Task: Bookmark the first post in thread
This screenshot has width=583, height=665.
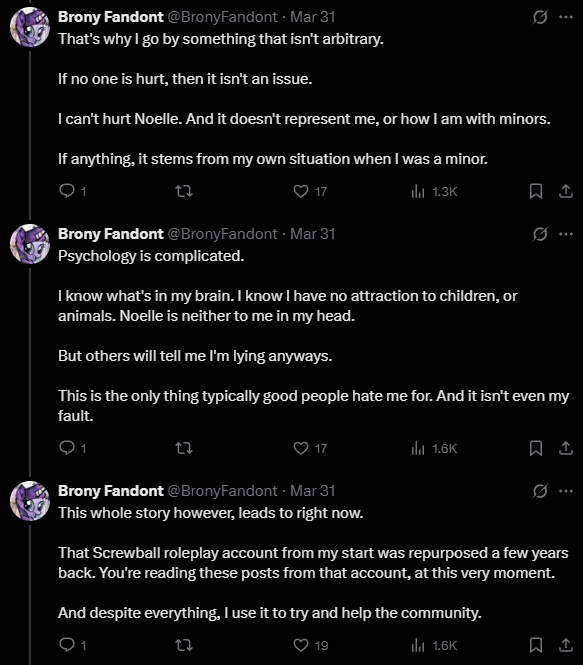Action: (x=536, y=191)
